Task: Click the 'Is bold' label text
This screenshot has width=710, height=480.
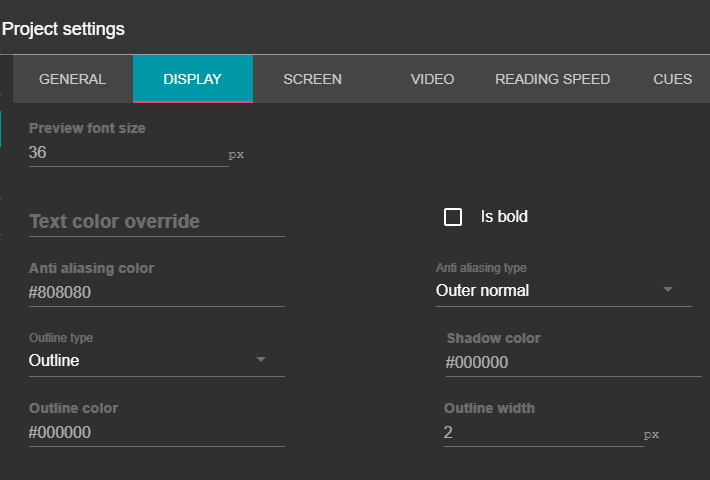Action: pyautogui.click(x=504, y=216)
